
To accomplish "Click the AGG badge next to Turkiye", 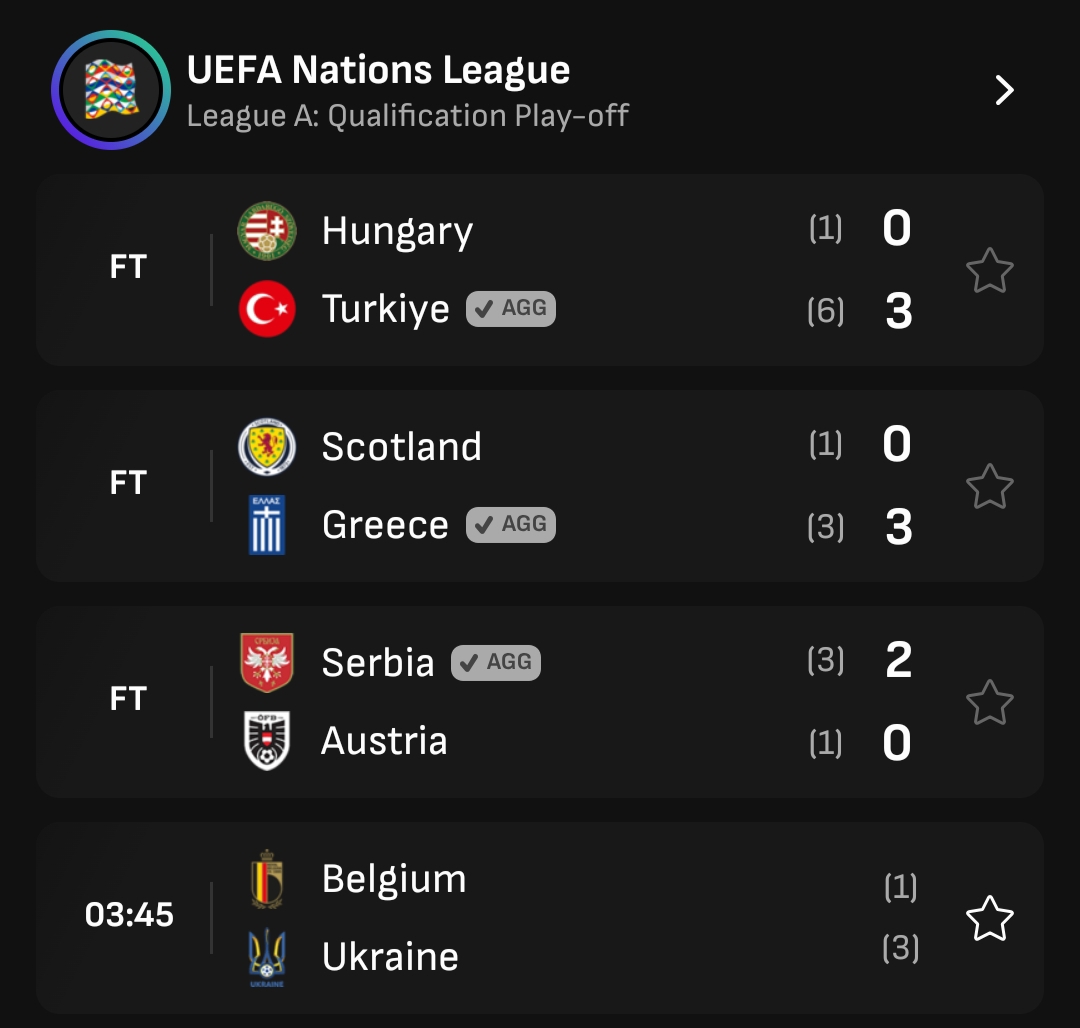I will click(x=510, y=308).
